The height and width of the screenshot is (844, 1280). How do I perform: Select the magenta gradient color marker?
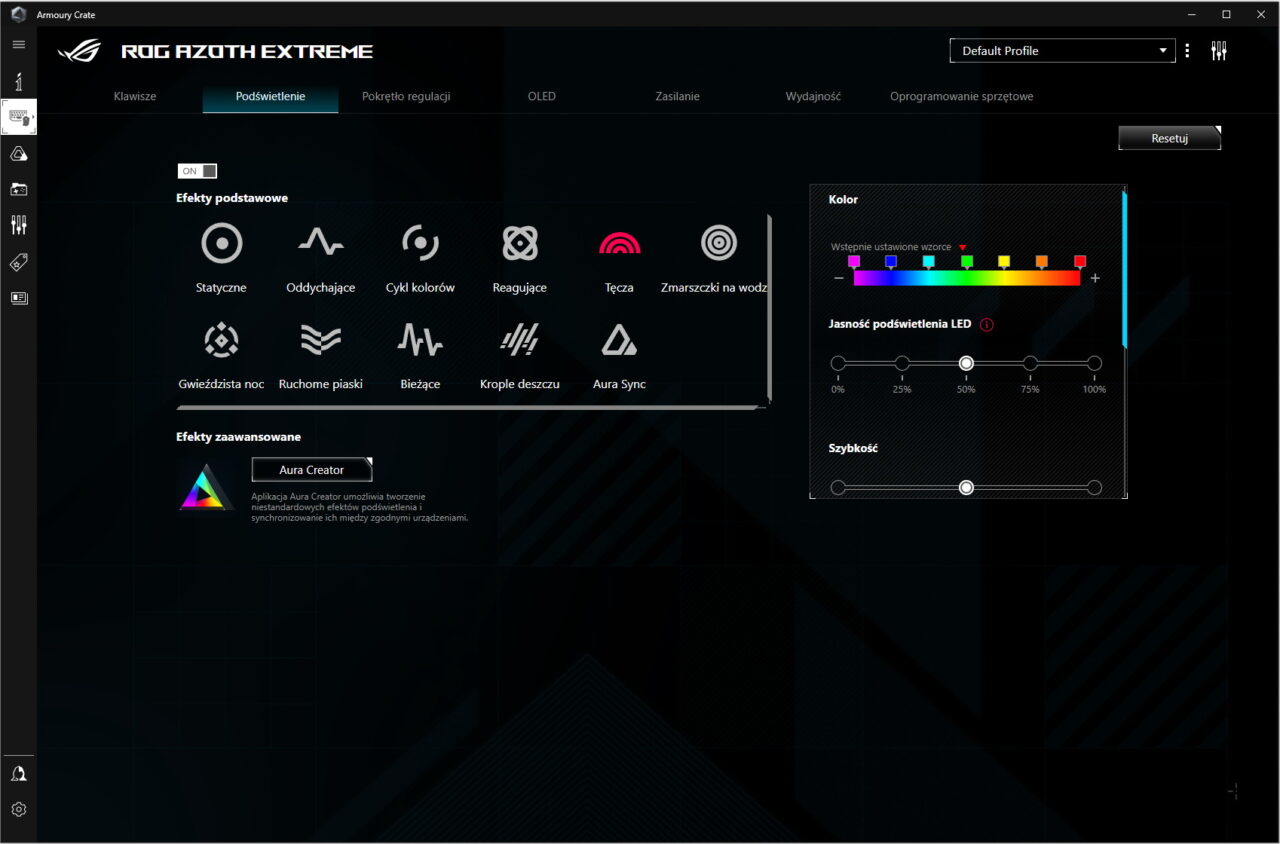(854, 262)
